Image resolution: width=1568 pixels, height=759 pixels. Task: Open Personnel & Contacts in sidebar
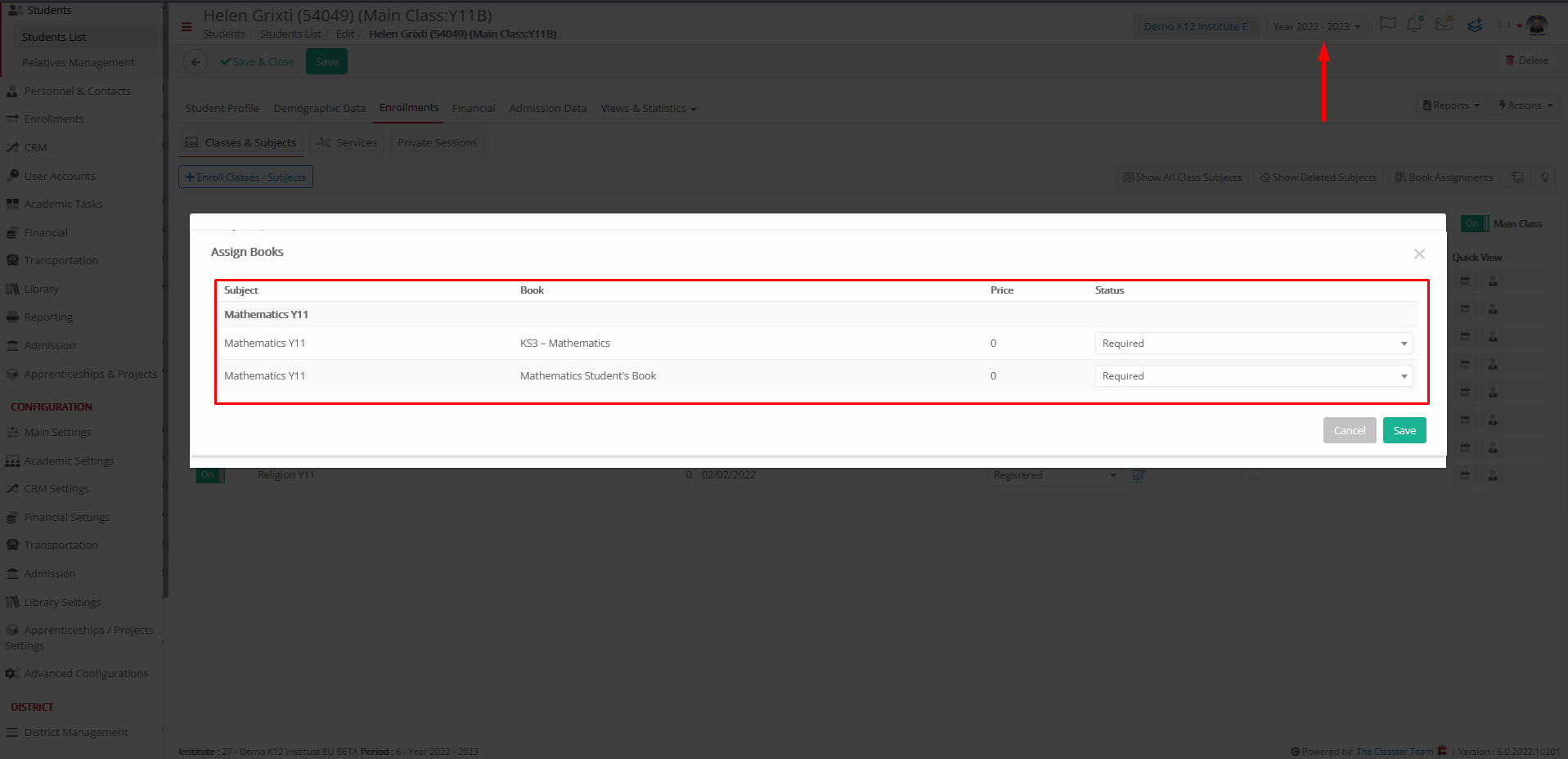77,91
